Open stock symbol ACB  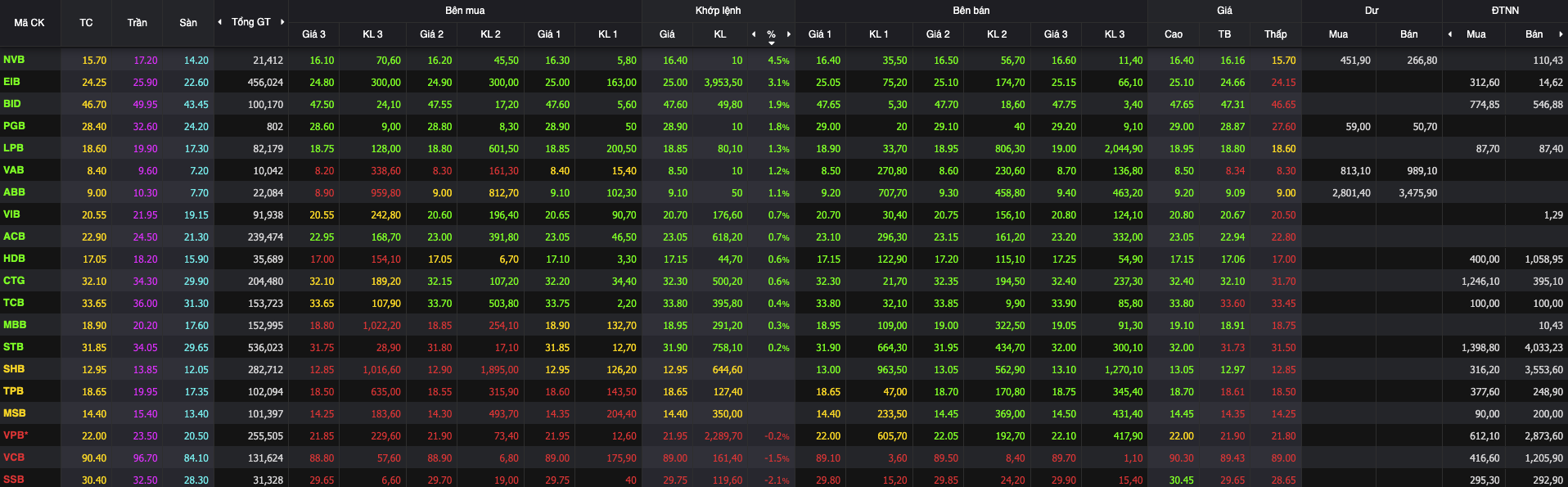[x=14, y=237]
